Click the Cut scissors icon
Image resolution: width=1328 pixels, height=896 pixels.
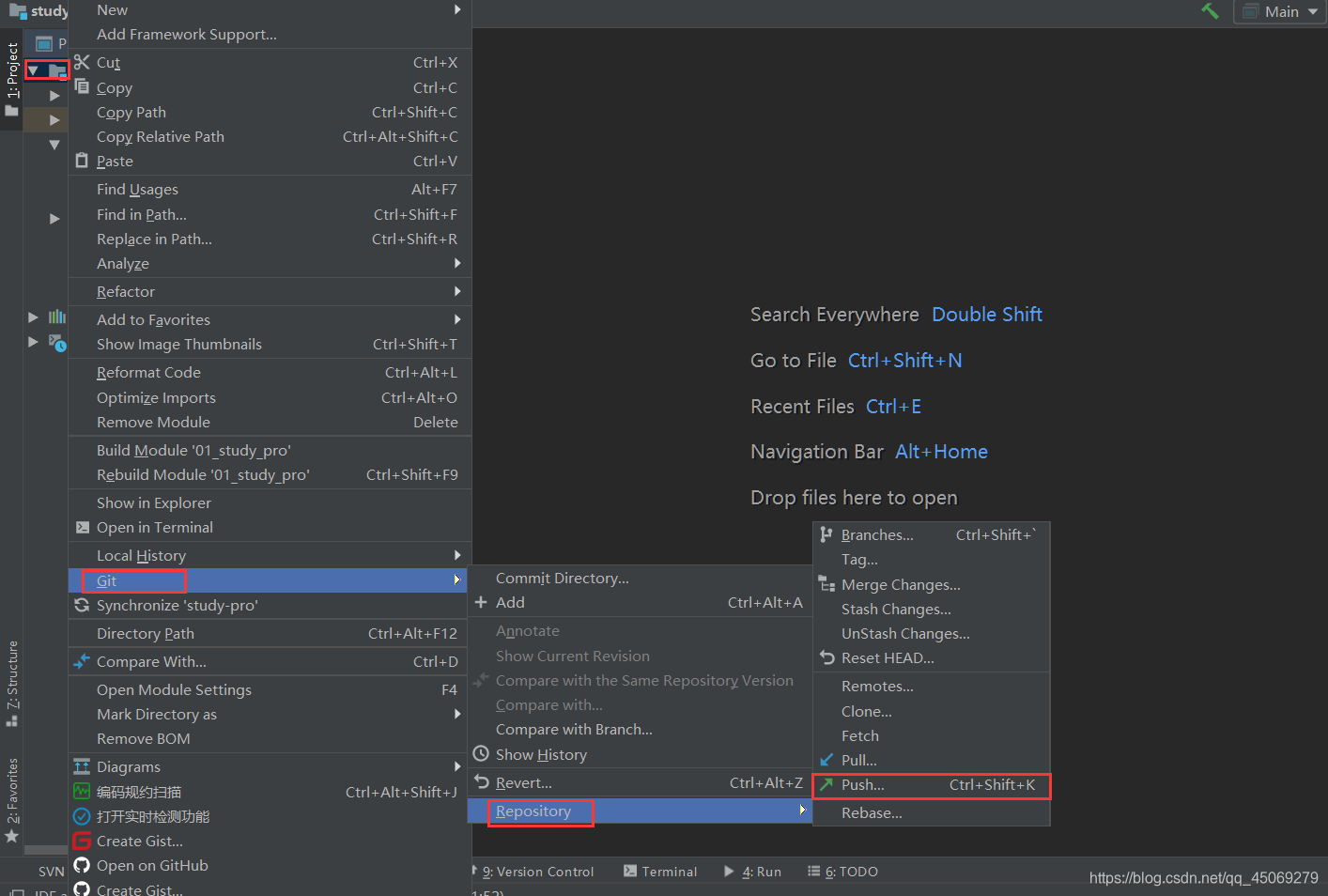pyautogui.click(x=82, y=62)
